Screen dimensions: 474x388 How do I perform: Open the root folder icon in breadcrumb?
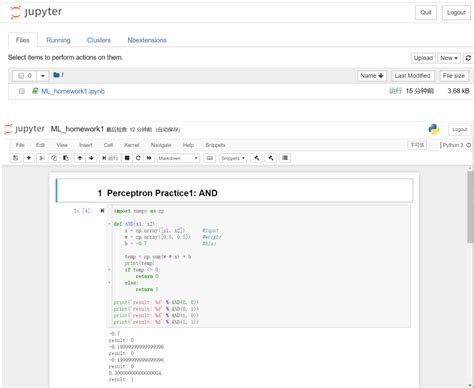coord(56,75)
